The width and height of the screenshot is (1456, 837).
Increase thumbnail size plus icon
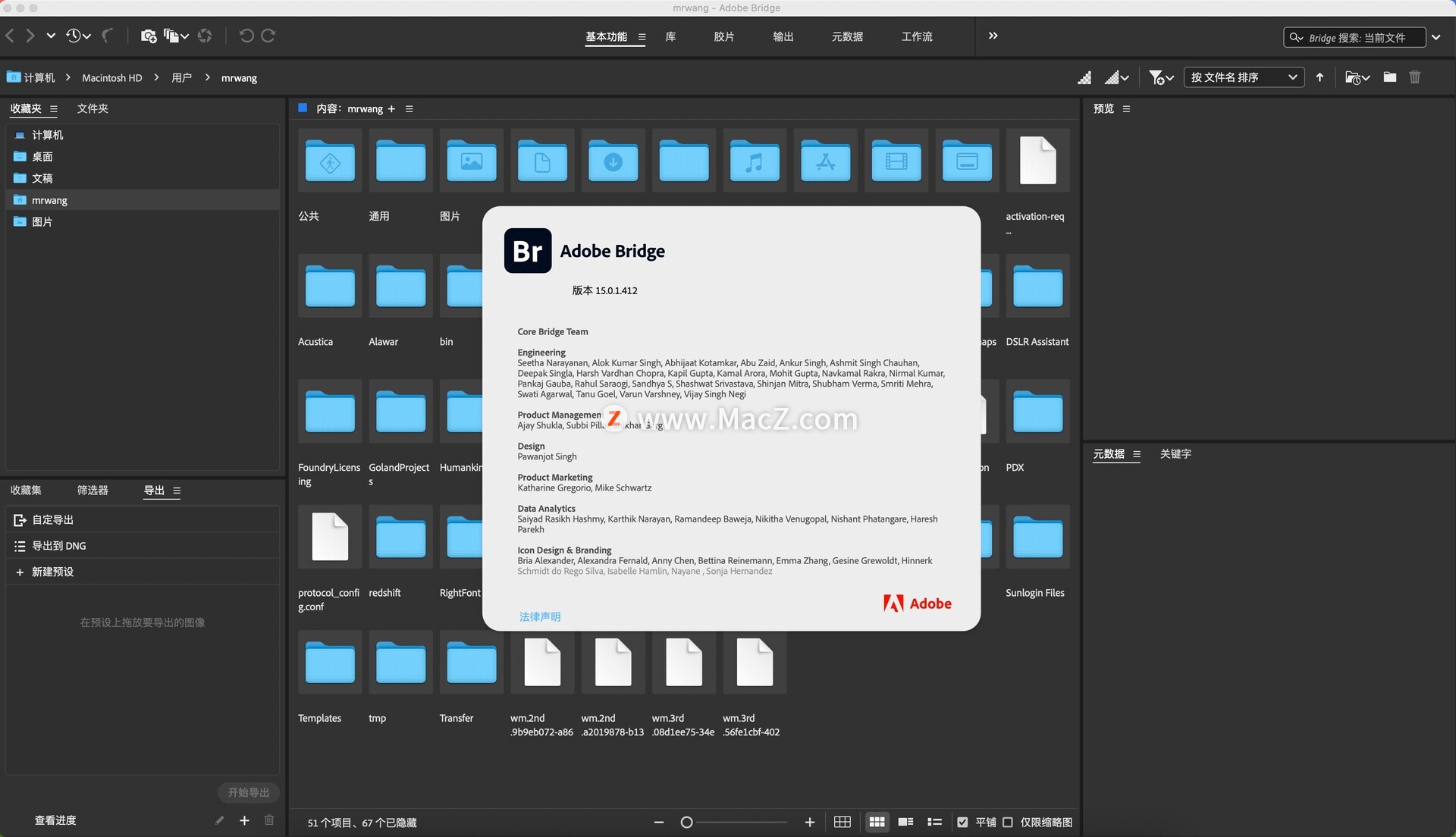point(809,822)
